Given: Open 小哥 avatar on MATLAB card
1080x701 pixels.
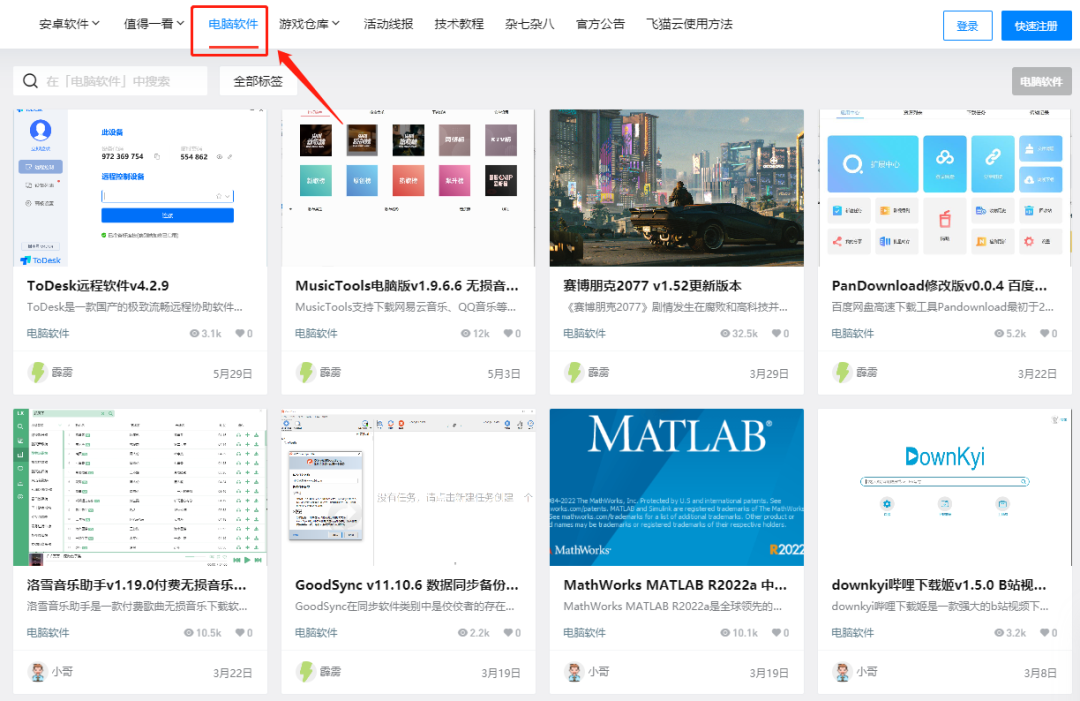Looking at the screenshot, I should pyautogui.click(x=574, y=672).
